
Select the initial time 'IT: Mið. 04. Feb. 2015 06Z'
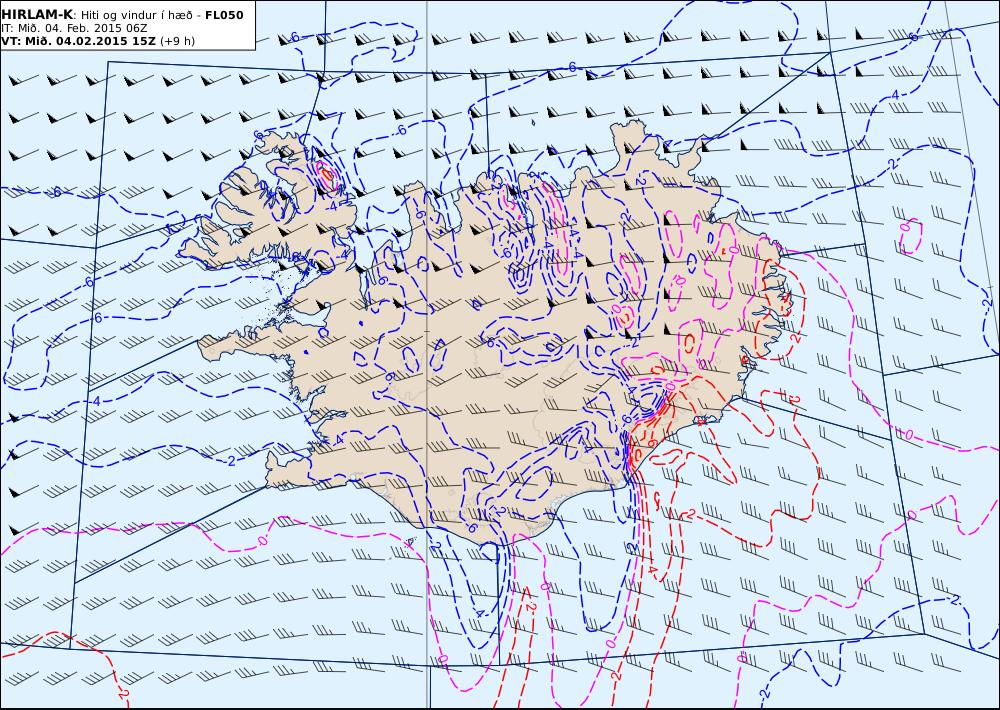[75, 28]
